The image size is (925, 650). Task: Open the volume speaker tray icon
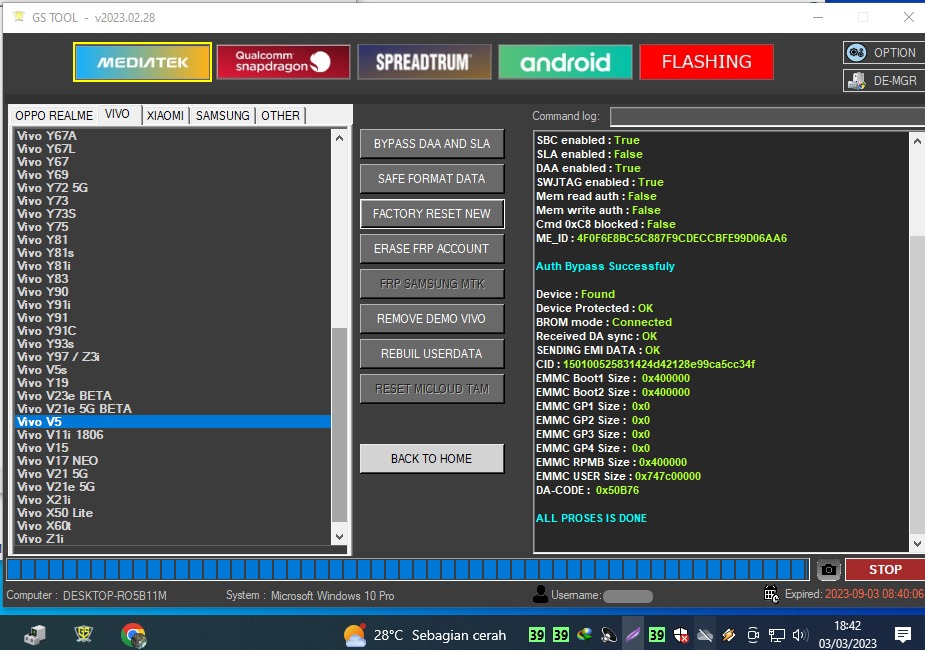point(800,635)
